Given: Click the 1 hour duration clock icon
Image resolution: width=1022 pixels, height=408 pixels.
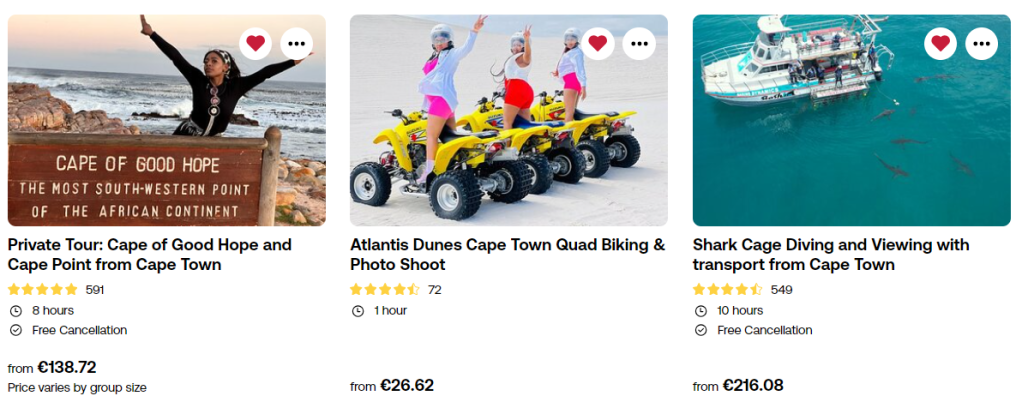Looking at the screenshot, I should (x=358, y=310).
